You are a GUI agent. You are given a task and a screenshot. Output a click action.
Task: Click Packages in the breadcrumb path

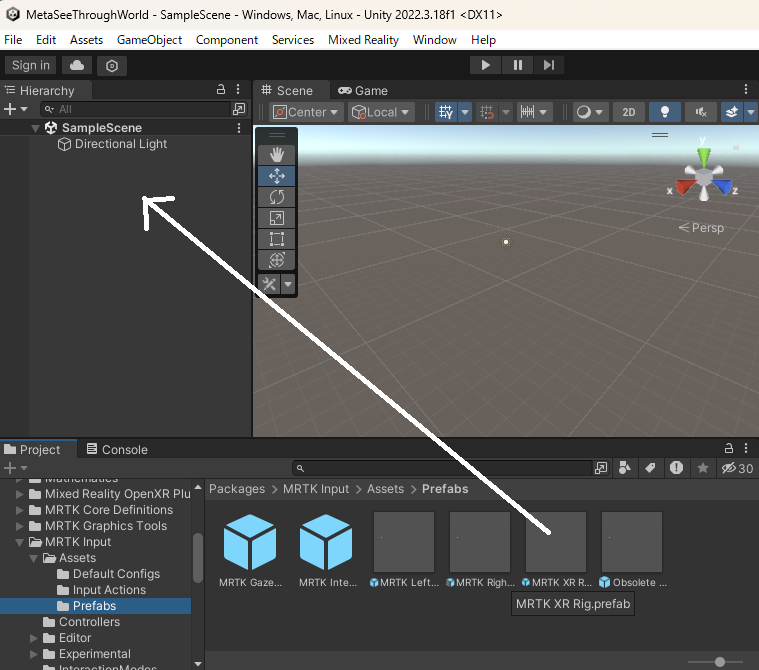click(237, 489)
